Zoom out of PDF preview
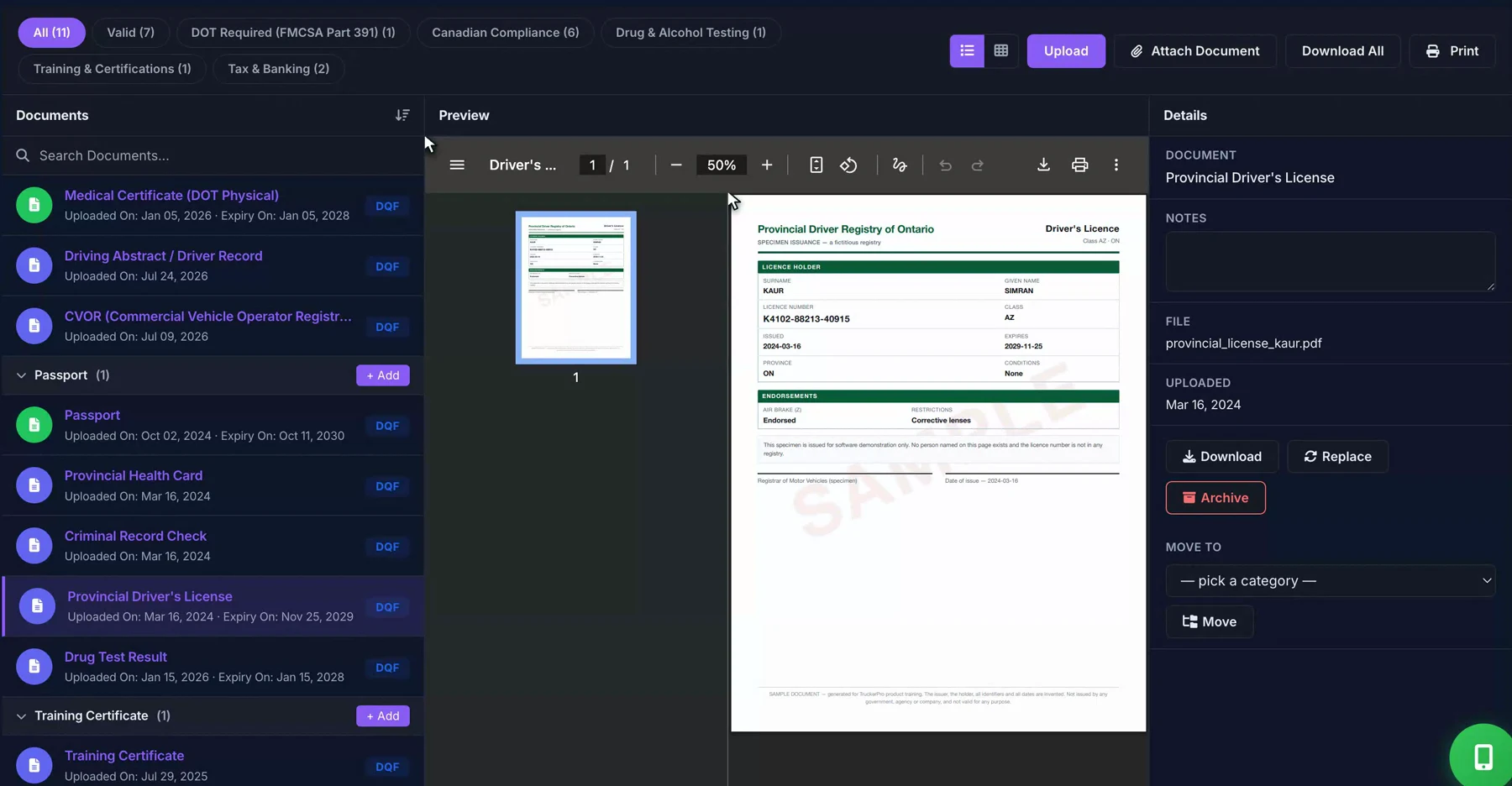Viewport: 1512px width, 786px height. tap(676, 165)
